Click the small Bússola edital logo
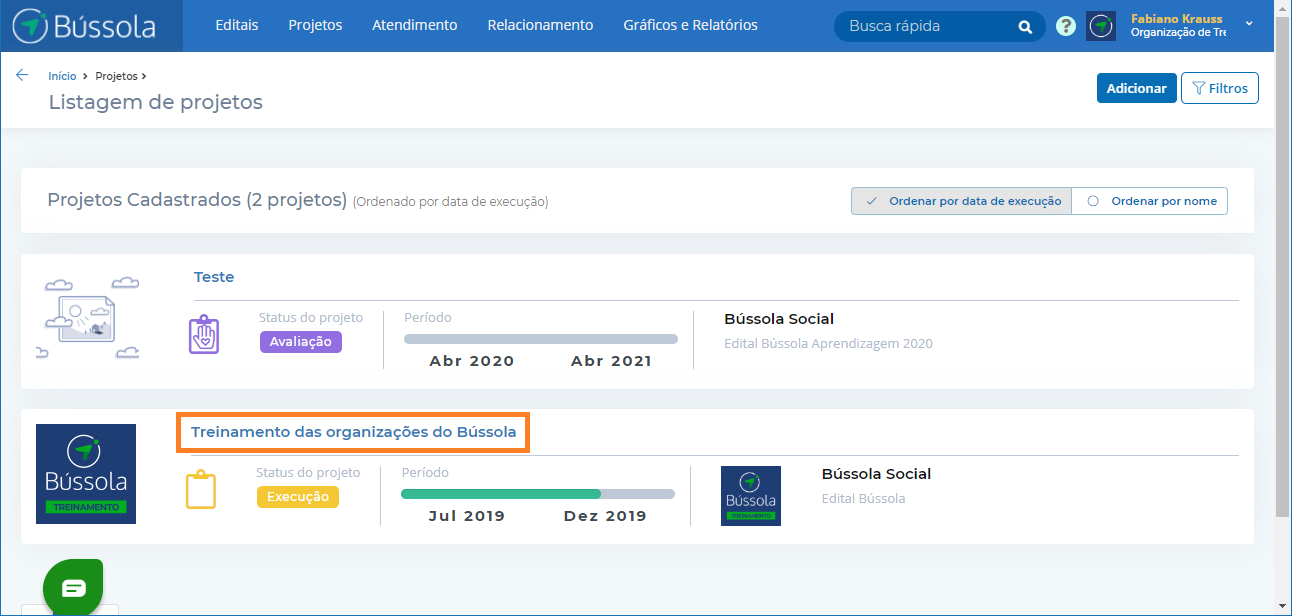 click(x=751, y=496)
